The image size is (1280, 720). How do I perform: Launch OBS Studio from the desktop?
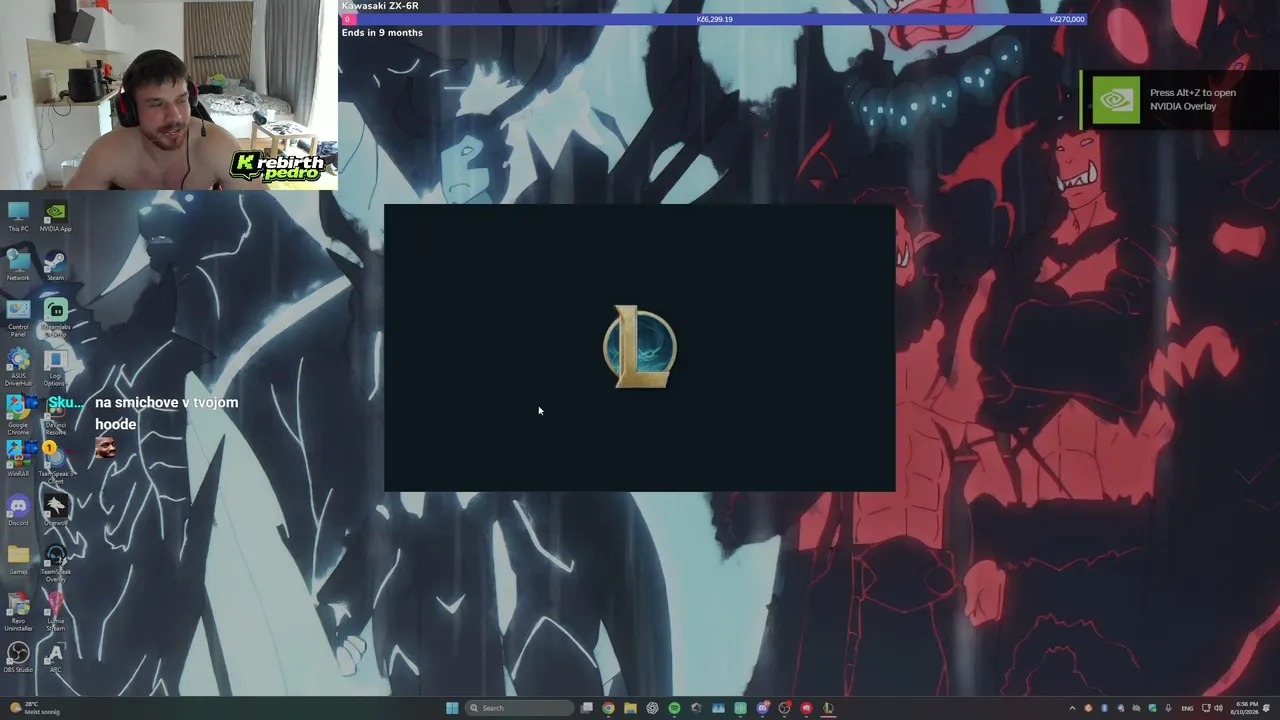[x=18, y=657]
